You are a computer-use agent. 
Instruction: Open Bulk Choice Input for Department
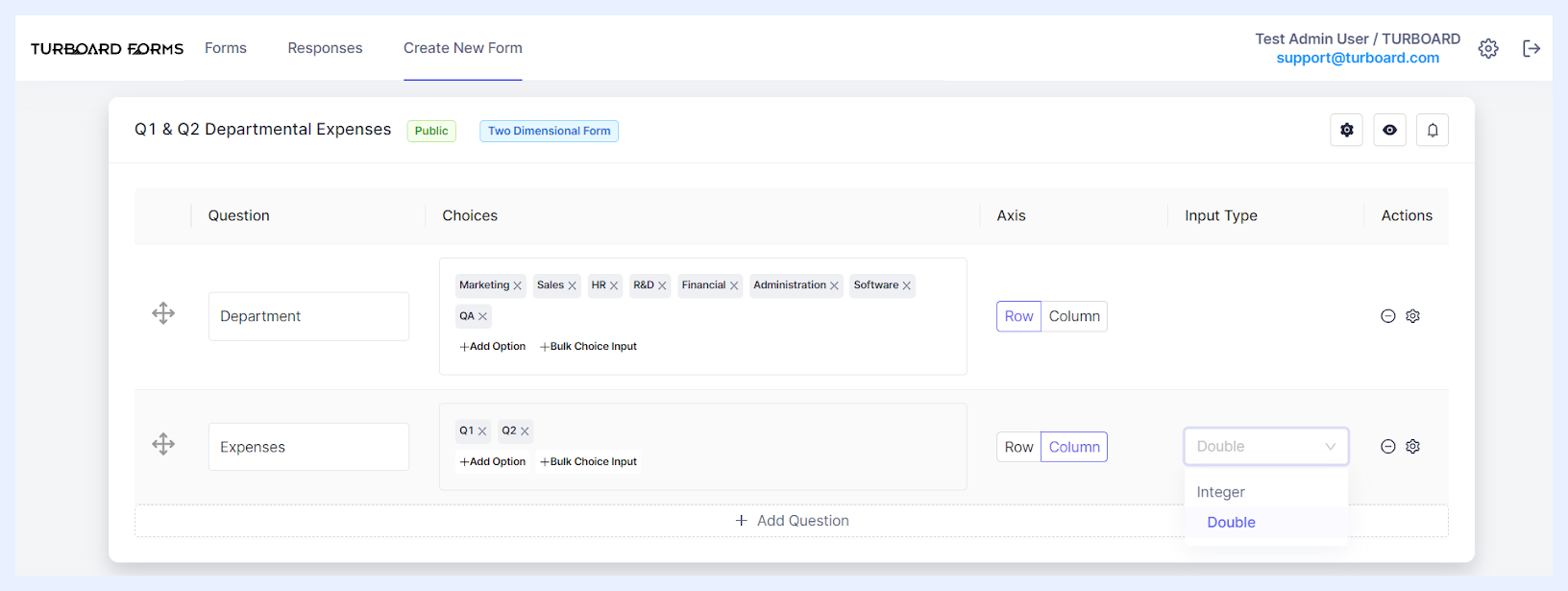pos(588,347)
